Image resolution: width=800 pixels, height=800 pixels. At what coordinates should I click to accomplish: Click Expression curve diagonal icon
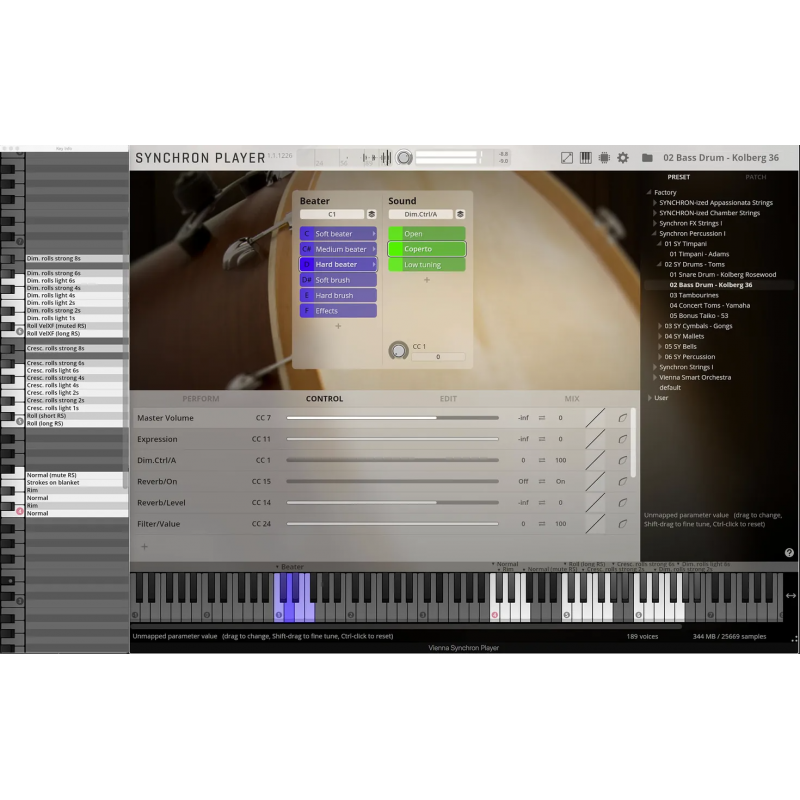pos(595,439)
